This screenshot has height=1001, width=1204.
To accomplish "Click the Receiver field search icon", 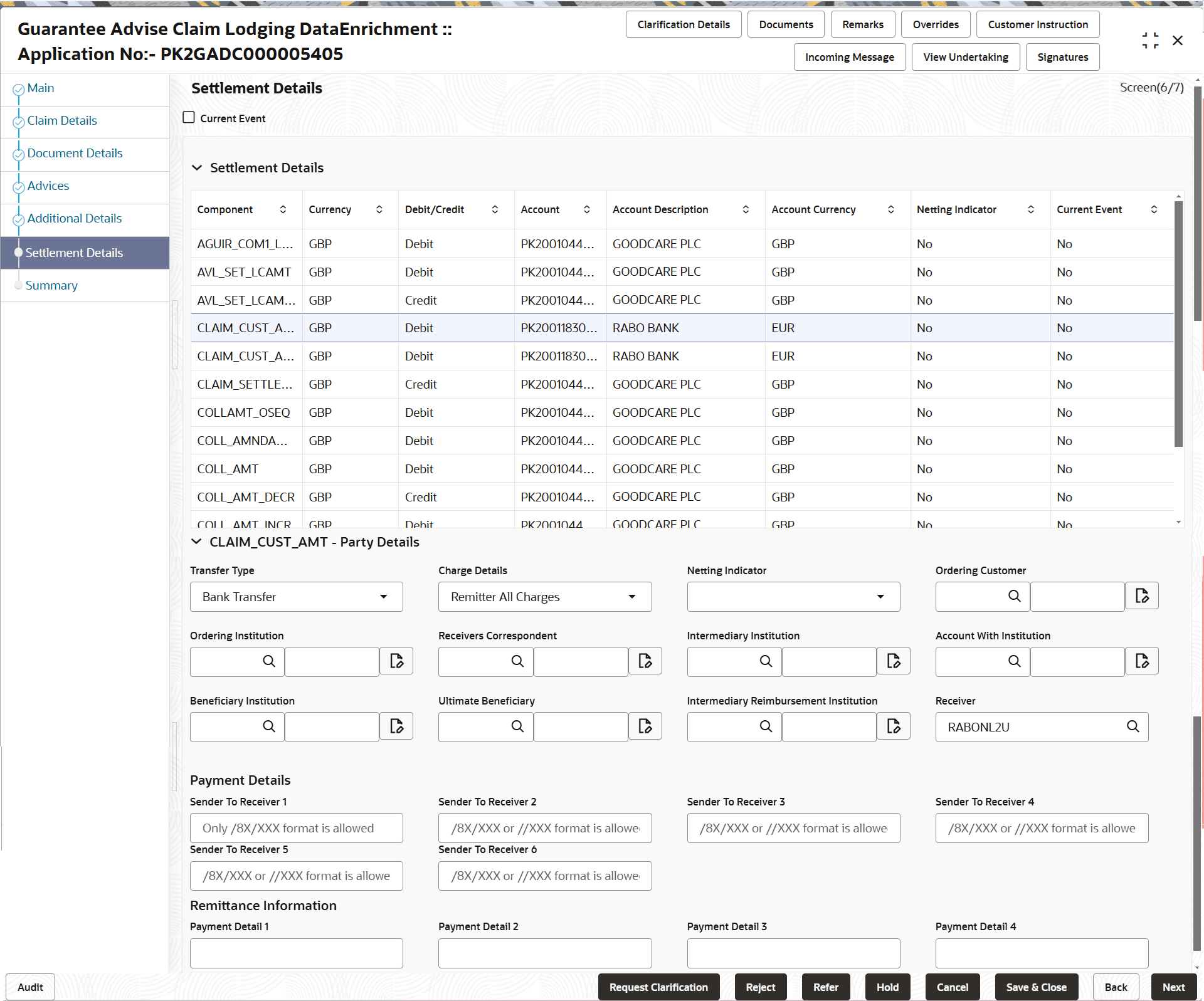I will point(1133,726).
